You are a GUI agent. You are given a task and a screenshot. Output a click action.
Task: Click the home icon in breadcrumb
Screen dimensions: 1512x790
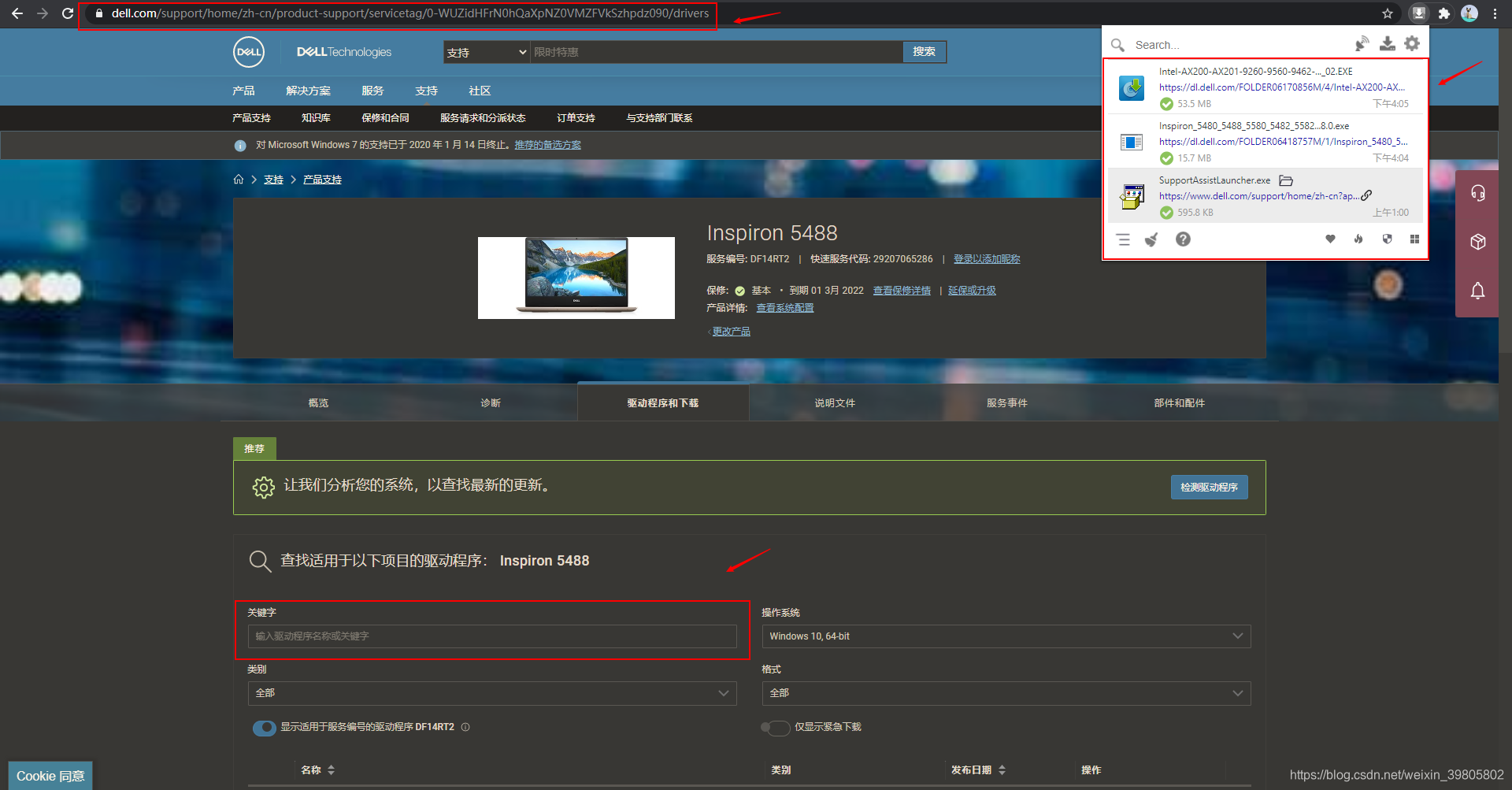point(239,180)
